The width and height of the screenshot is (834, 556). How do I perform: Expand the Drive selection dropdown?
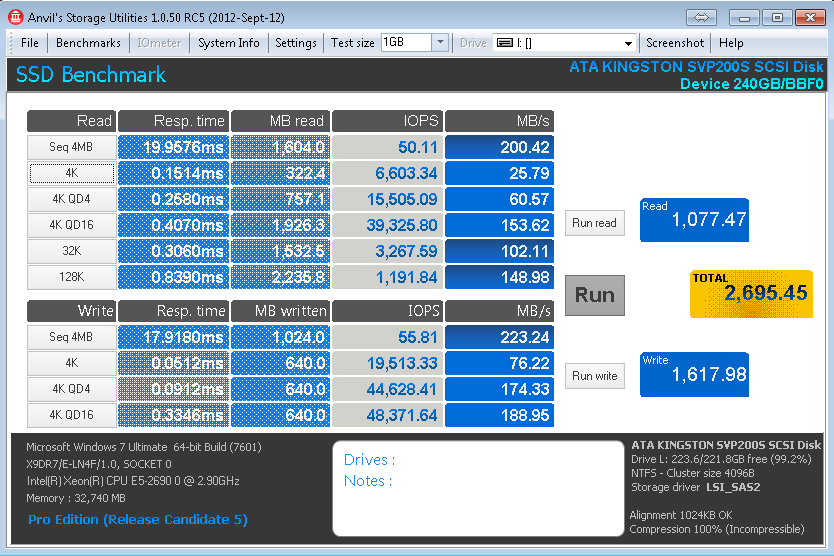click(x=628, y=43)
